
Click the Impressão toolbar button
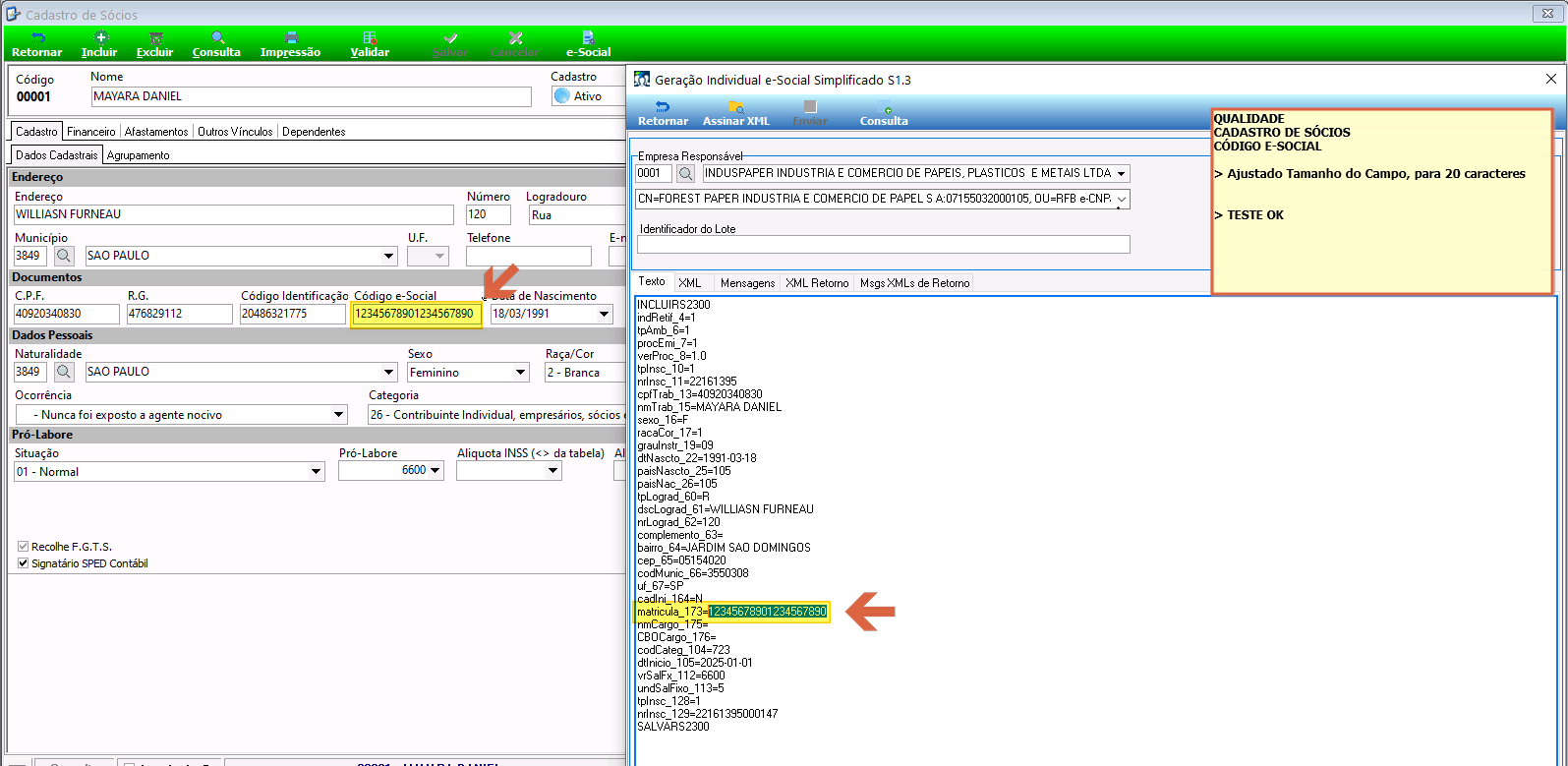(290, 44)
